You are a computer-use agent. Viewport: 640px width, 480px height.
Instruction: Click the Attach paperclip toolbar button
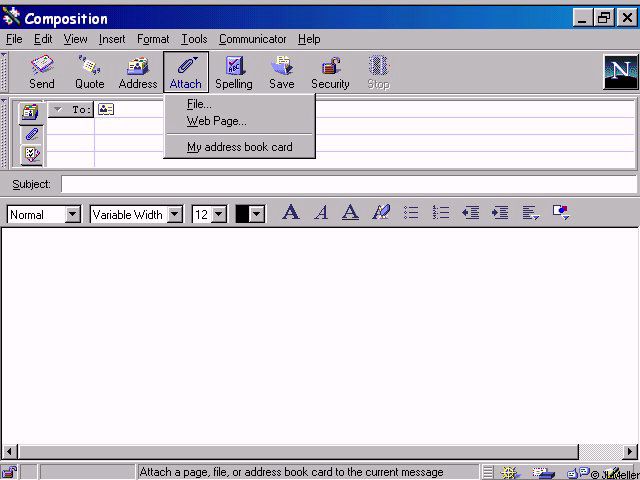[186, 73]
